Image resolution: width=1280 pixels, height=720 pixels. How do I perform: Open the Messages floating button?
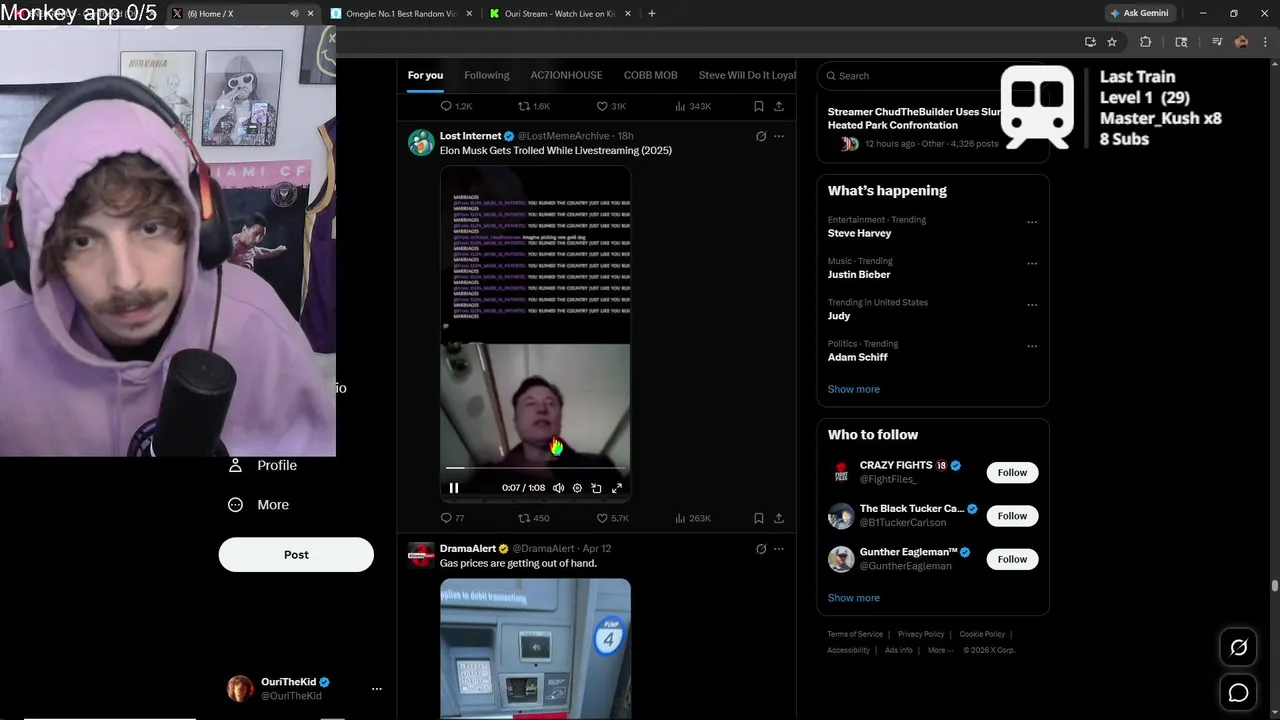1238,692
